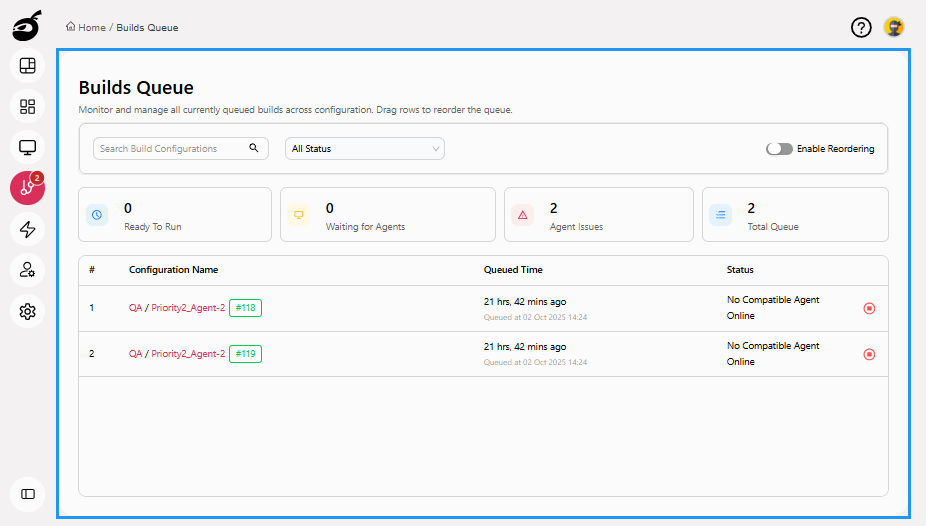Toggle Enable Reordering switch

[x=779, y=149]
